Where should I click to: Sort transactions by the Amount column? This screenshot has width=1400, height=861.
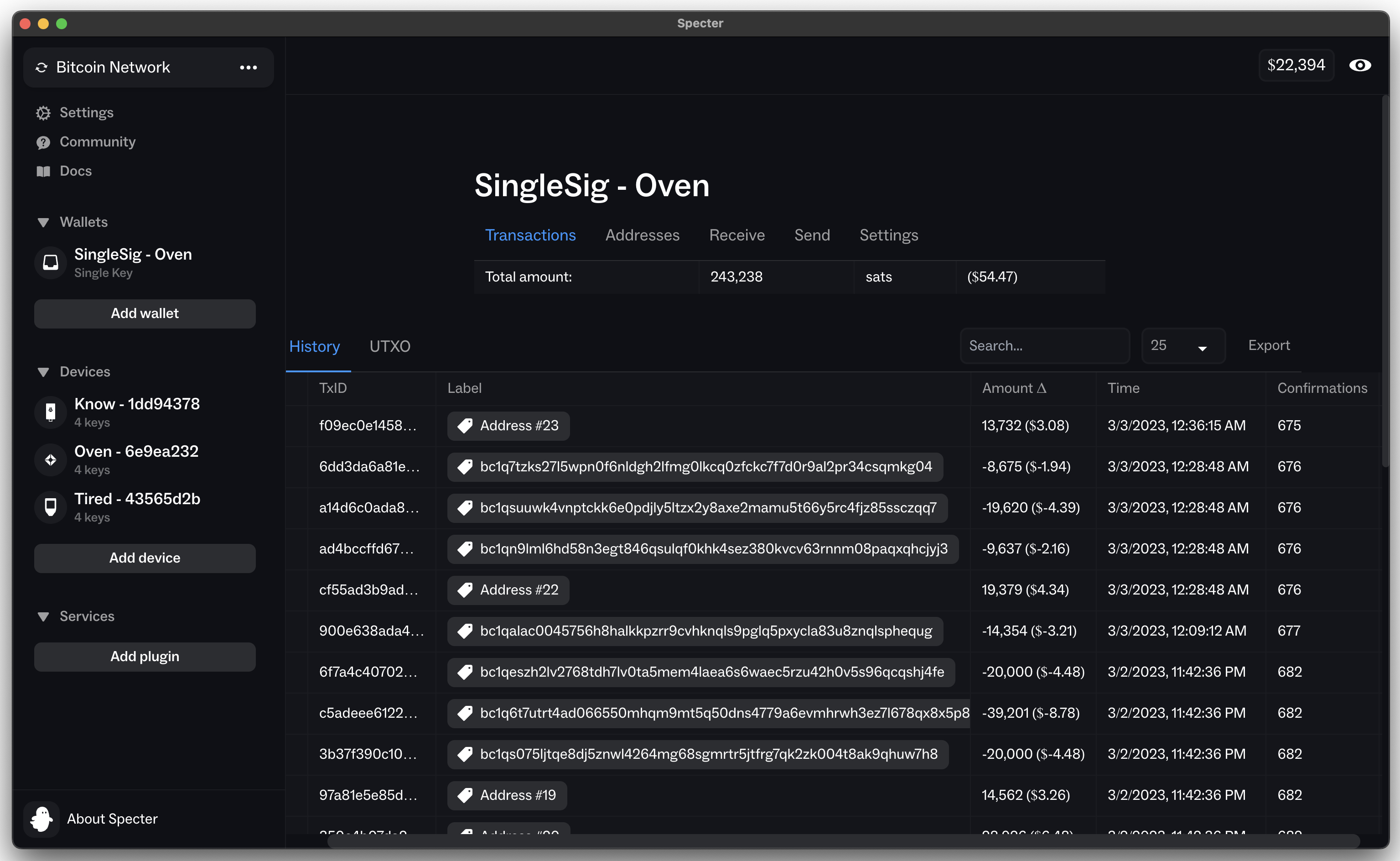[1014, 388]
